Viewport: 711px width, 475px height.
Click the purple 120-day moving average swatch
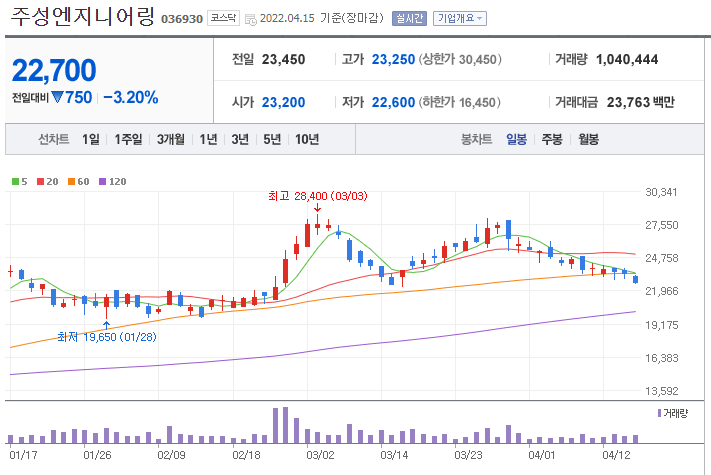coord(102,182)
